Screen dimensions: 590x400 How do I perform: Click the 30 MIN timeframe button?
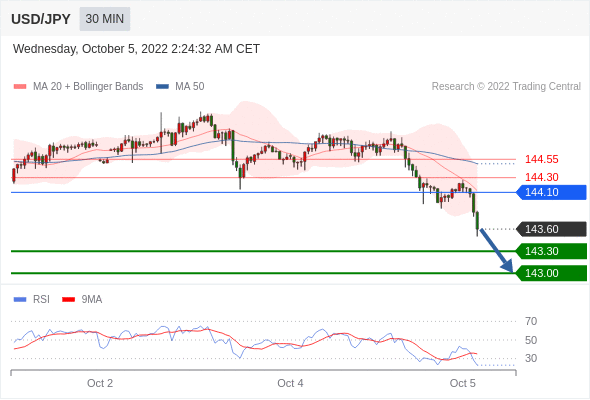click(105, 19)
